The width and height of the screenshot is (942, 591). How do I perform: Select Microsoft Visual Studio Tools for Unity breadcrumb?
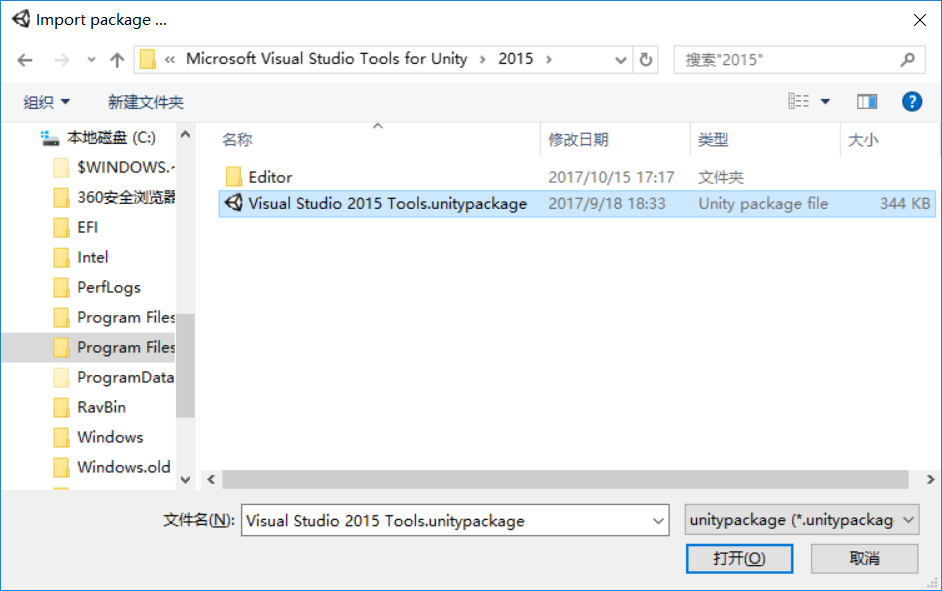pos(326,59)
